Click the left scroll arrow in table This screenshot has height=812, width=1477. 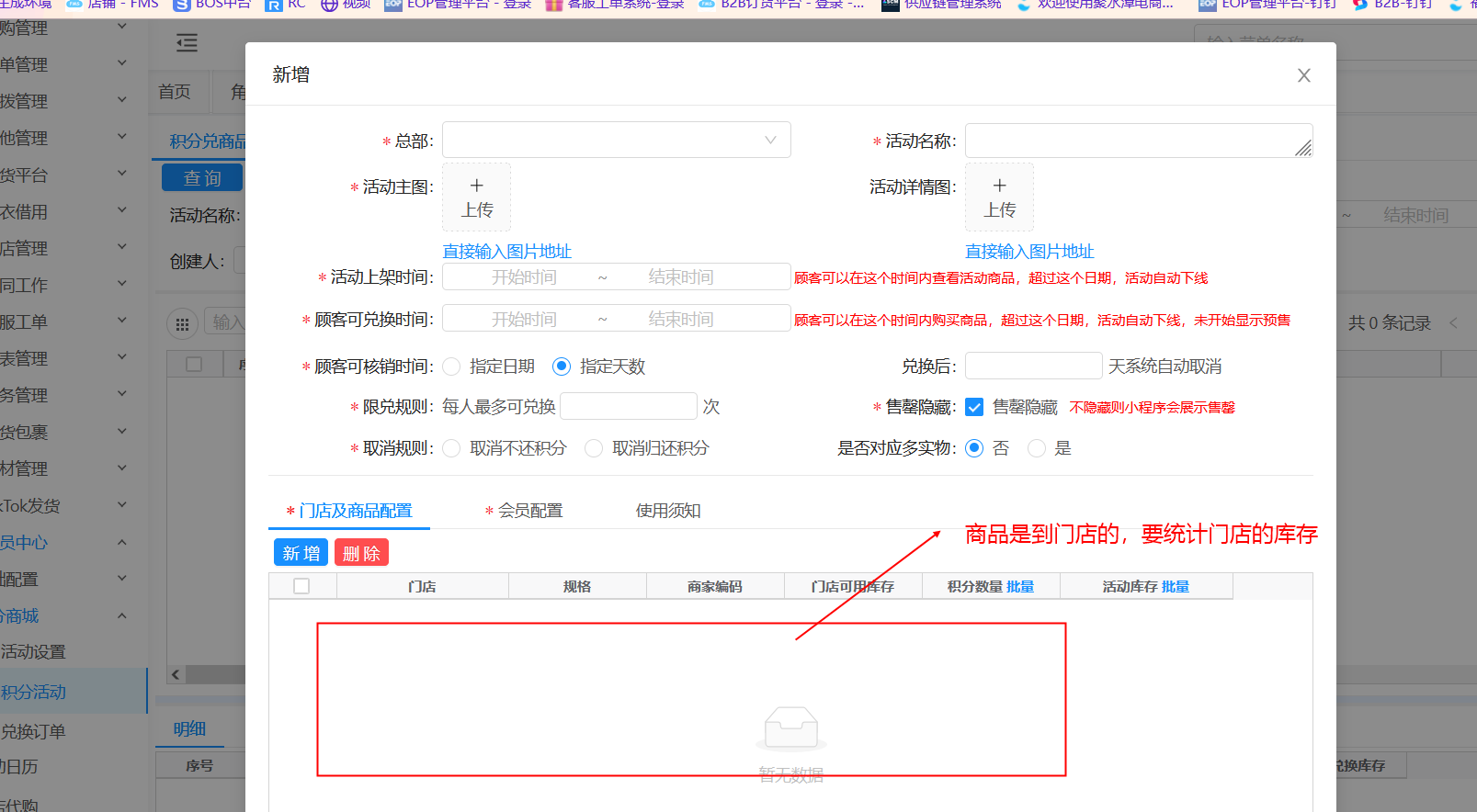[176, 674]
